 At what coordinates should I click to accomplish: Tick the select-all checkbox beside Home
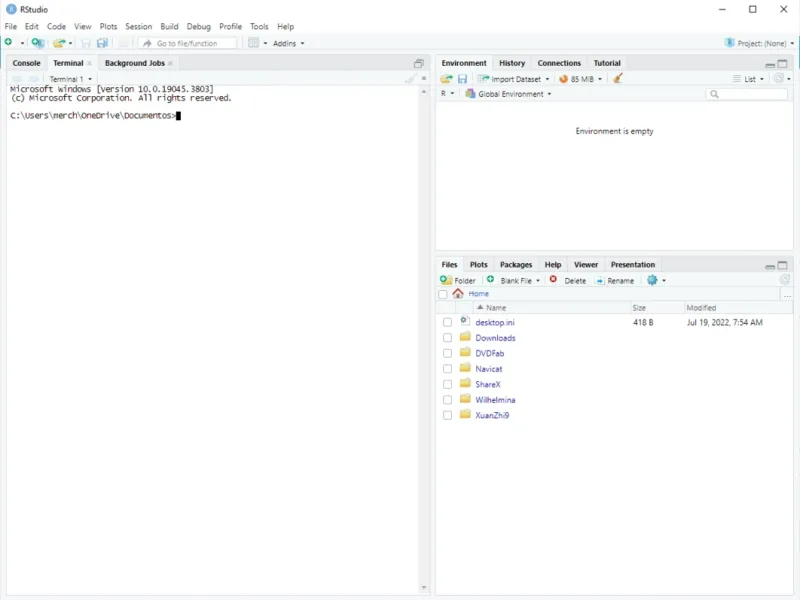point(443,294)
